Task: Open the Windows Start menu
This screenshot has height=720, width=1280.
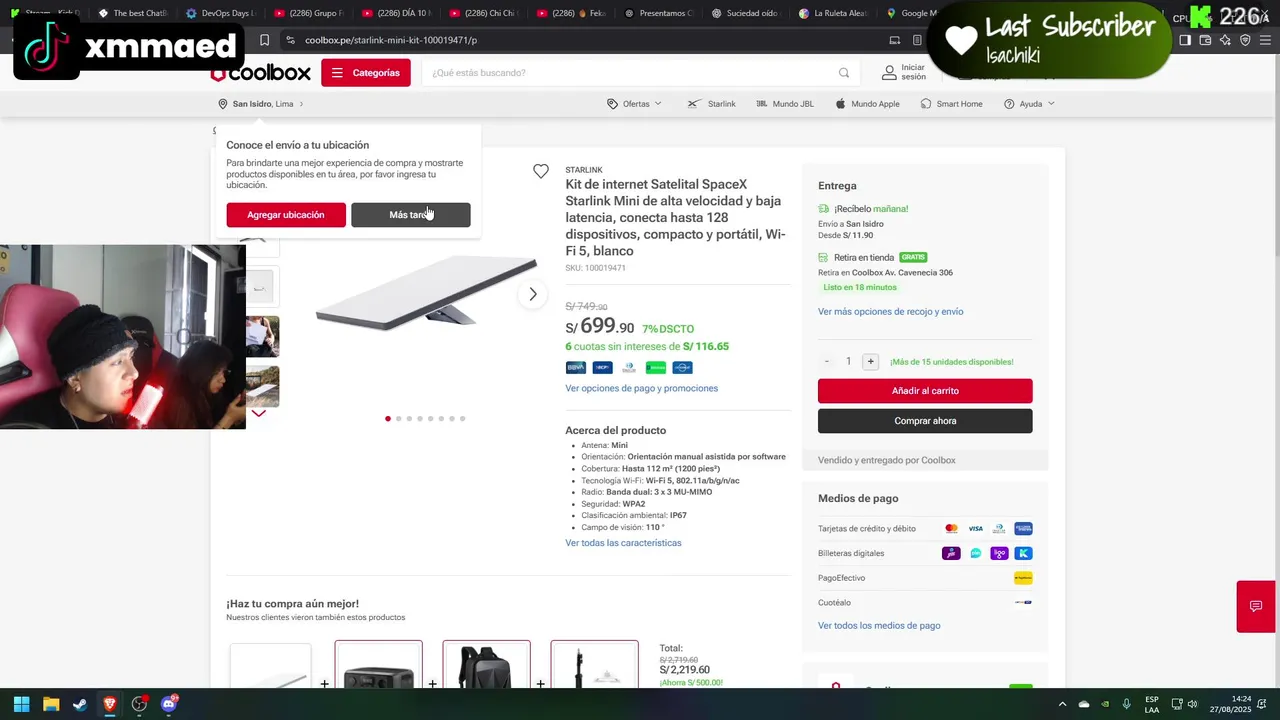Action: 22,704
